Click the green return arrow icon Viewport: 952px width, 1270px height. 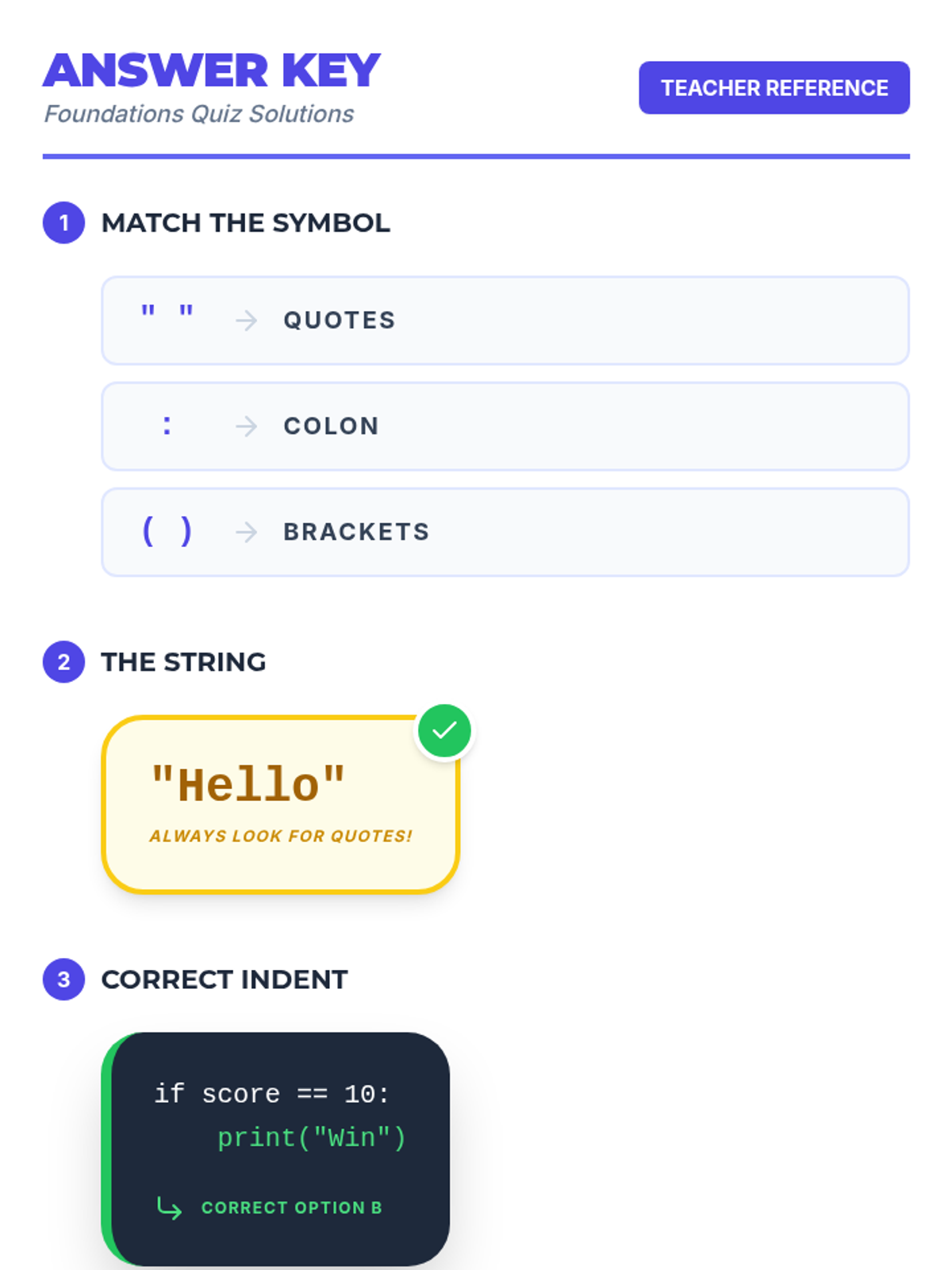(x=169, y=1207)
